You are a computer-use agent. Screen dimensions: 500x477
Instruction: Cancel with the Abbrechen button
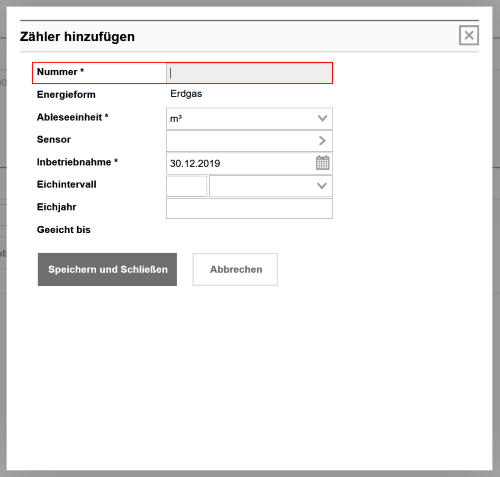tap(235, 269)
